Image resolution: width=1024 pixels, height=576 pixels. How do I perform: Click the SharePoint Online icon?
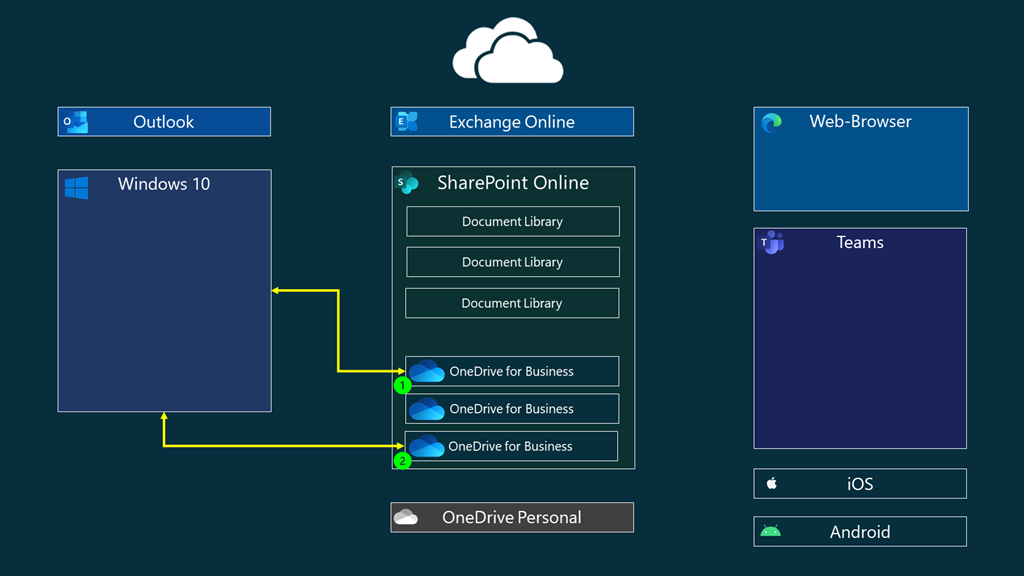(407, 183)
